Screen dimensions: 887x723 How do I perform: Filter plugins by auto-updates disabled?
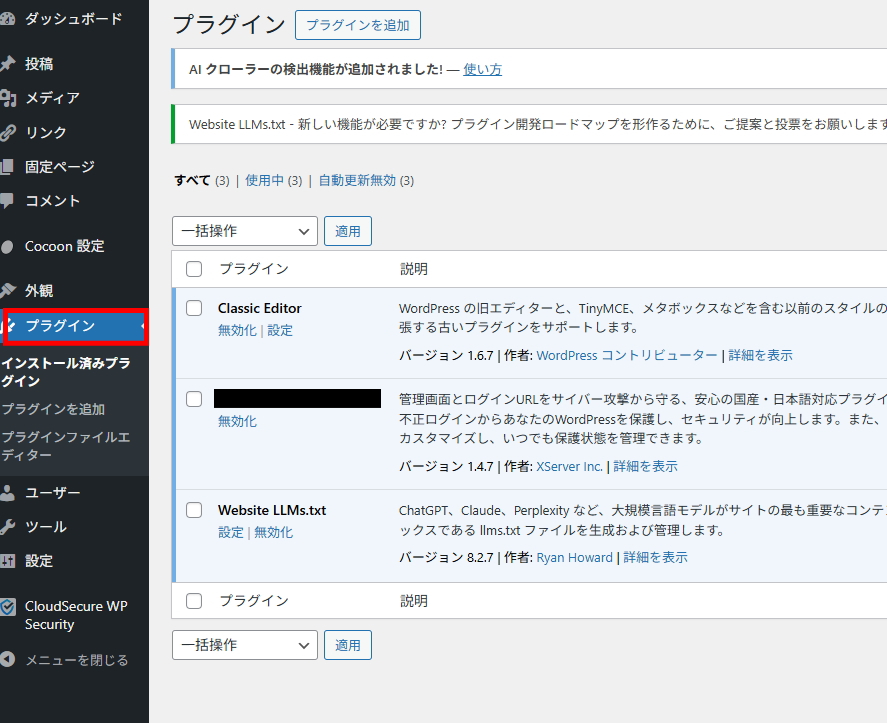click(x=357, y=180)
